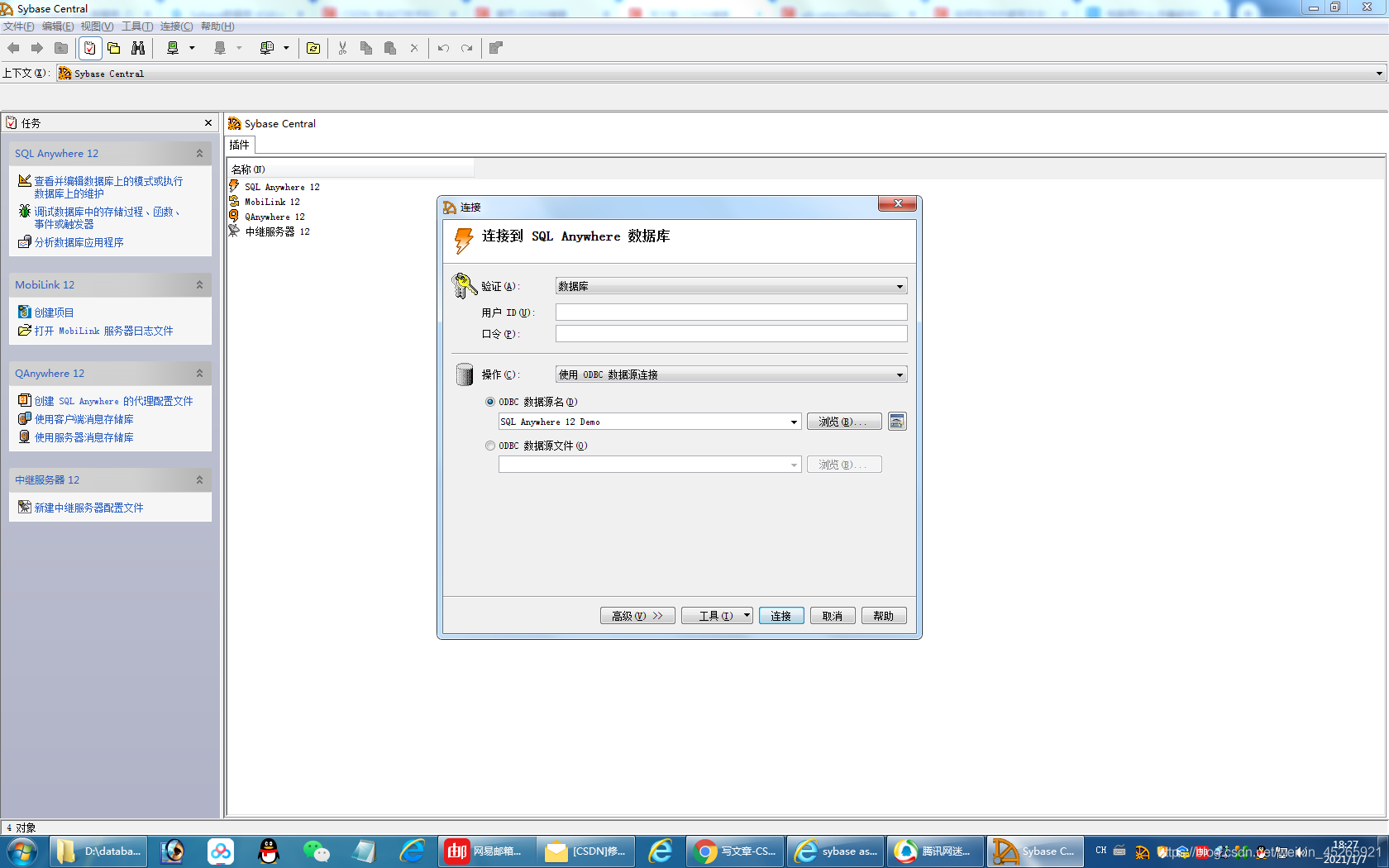Open the 操作 action dropdown
This screenshot has width=1389, height=868.
(x=731, y=374)
